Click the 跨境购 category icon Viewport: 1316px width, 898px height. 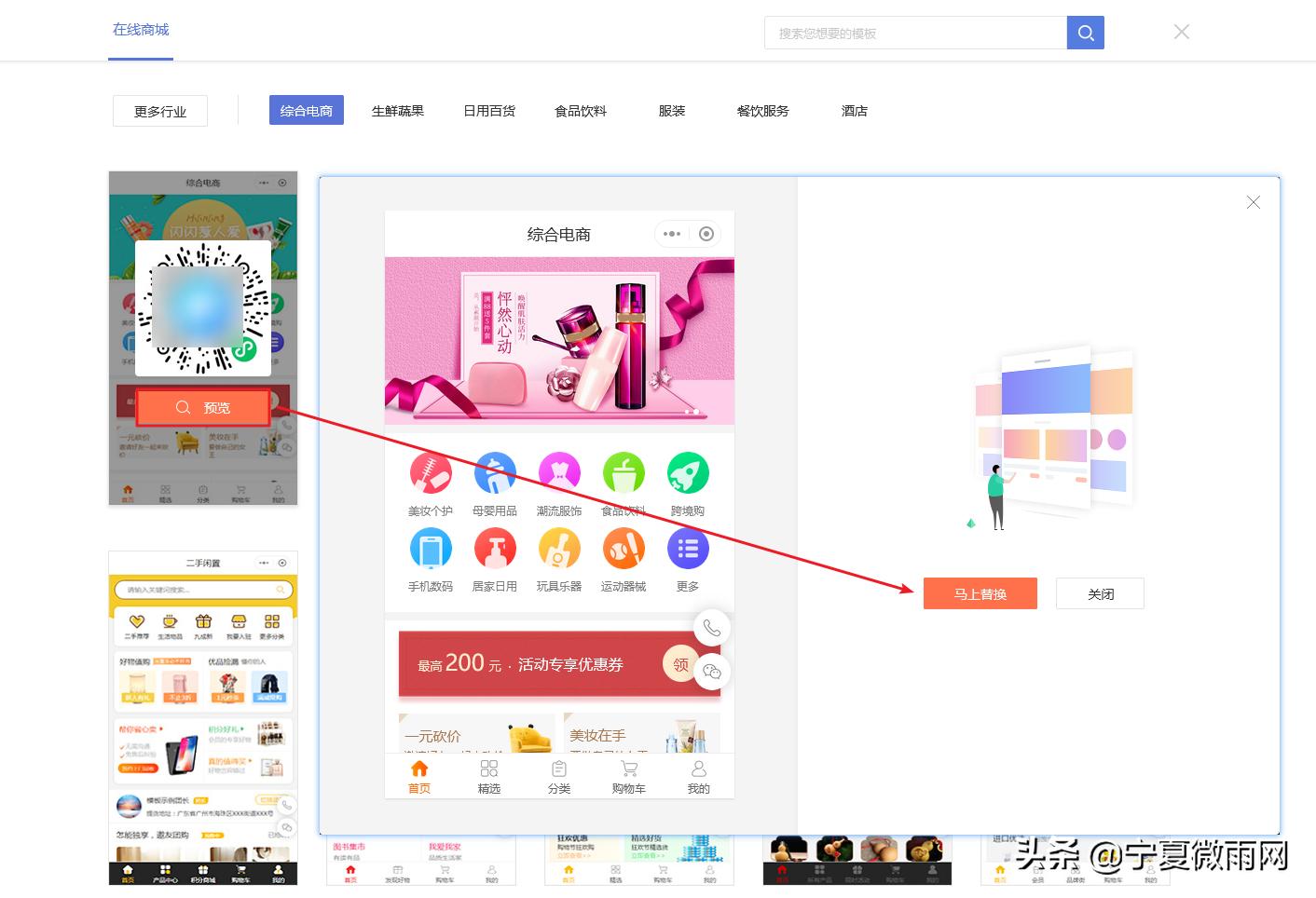click(688, 472)
